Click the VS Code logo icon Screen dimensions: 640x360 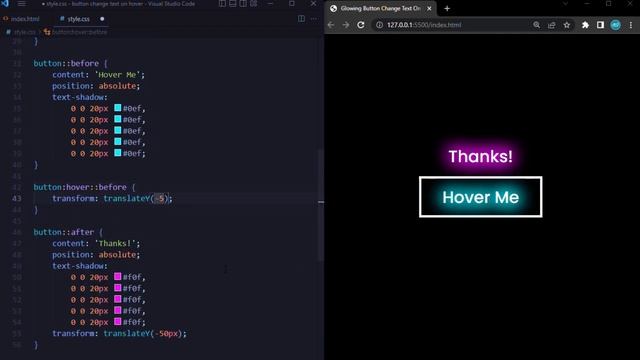(x=5, y=4)
